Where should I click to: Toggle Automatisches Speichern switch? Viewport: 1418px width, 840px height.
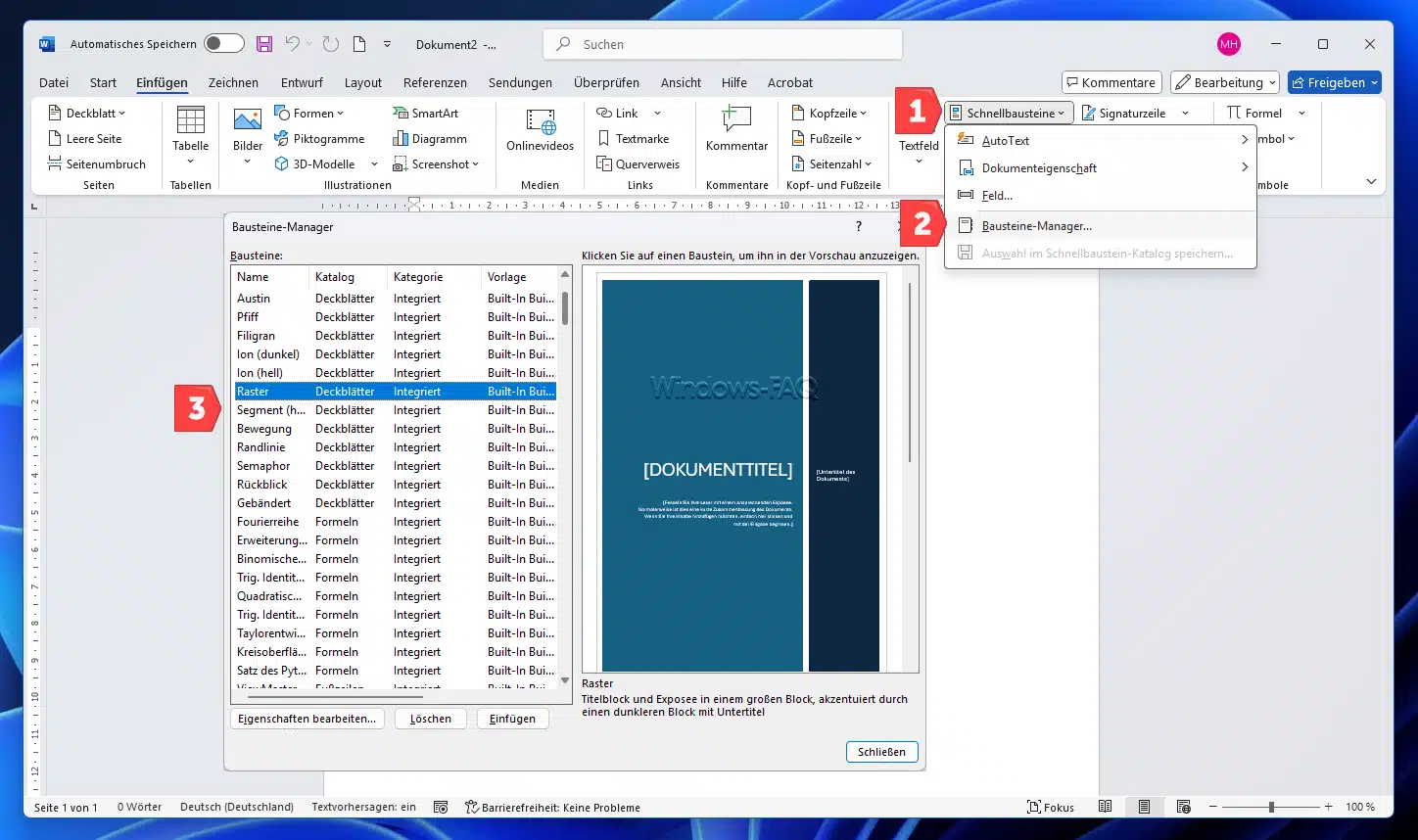pyautogui.click(x=224, y=44)
